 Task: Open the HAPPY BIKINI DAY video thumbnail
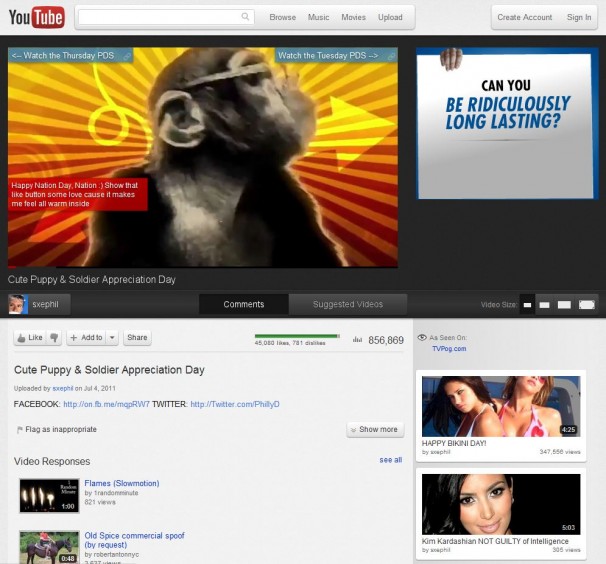(x=500, y=406)
